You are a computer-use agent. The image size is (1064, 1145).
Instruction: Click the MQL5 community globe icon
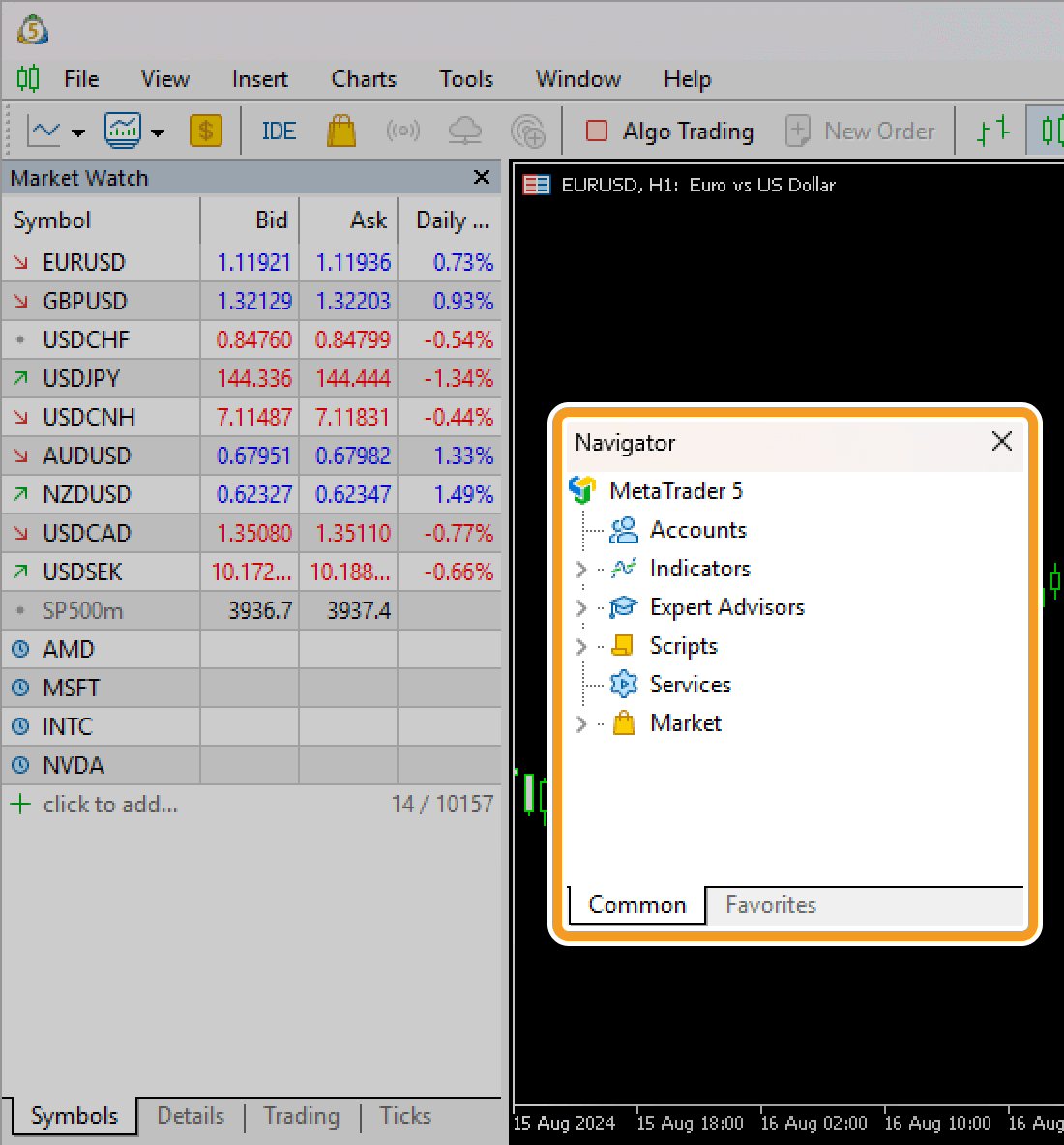[528, 131]
